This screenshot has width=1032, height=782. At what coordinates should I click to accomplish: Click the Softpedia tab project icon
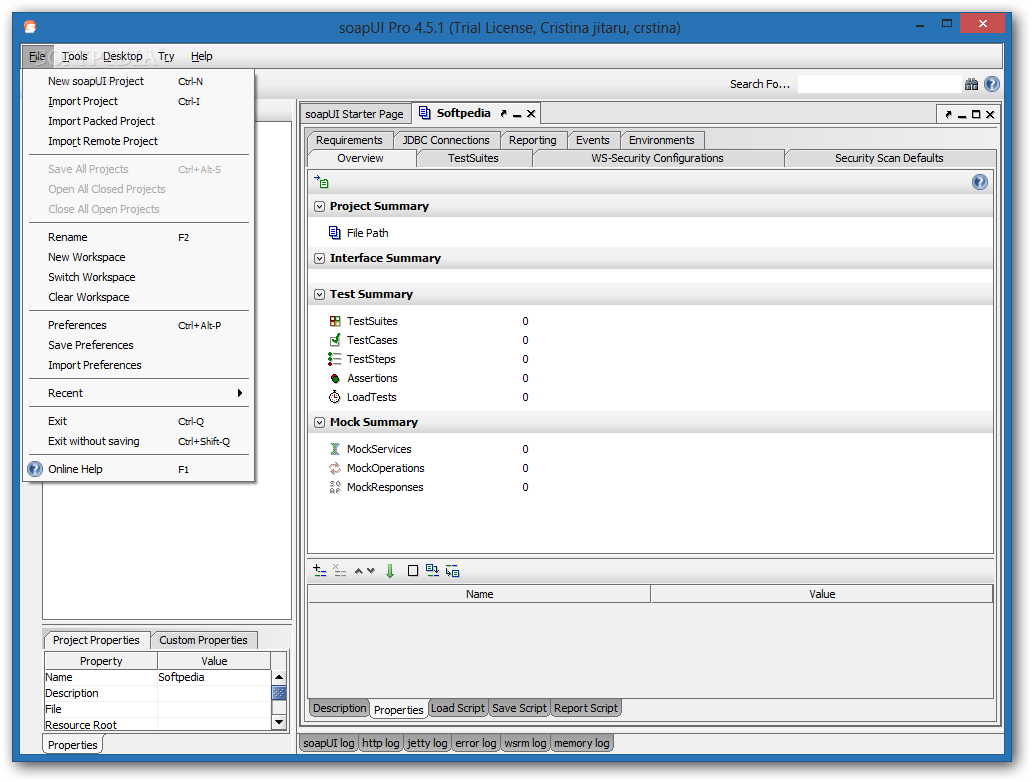pyautogui.click(x=425, y=113)
